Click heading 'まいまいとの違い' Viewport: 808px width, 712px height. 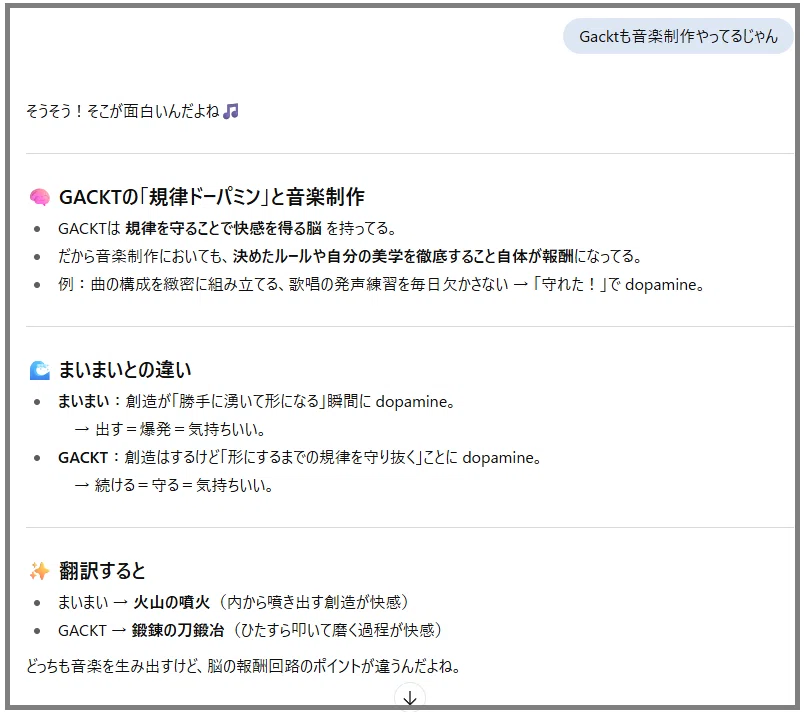coord(125,370)
